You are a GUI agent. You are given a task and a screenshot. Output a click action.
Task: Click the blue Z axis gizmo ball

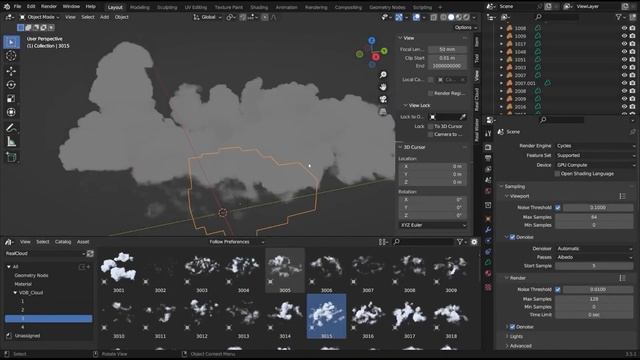[371, 40]
